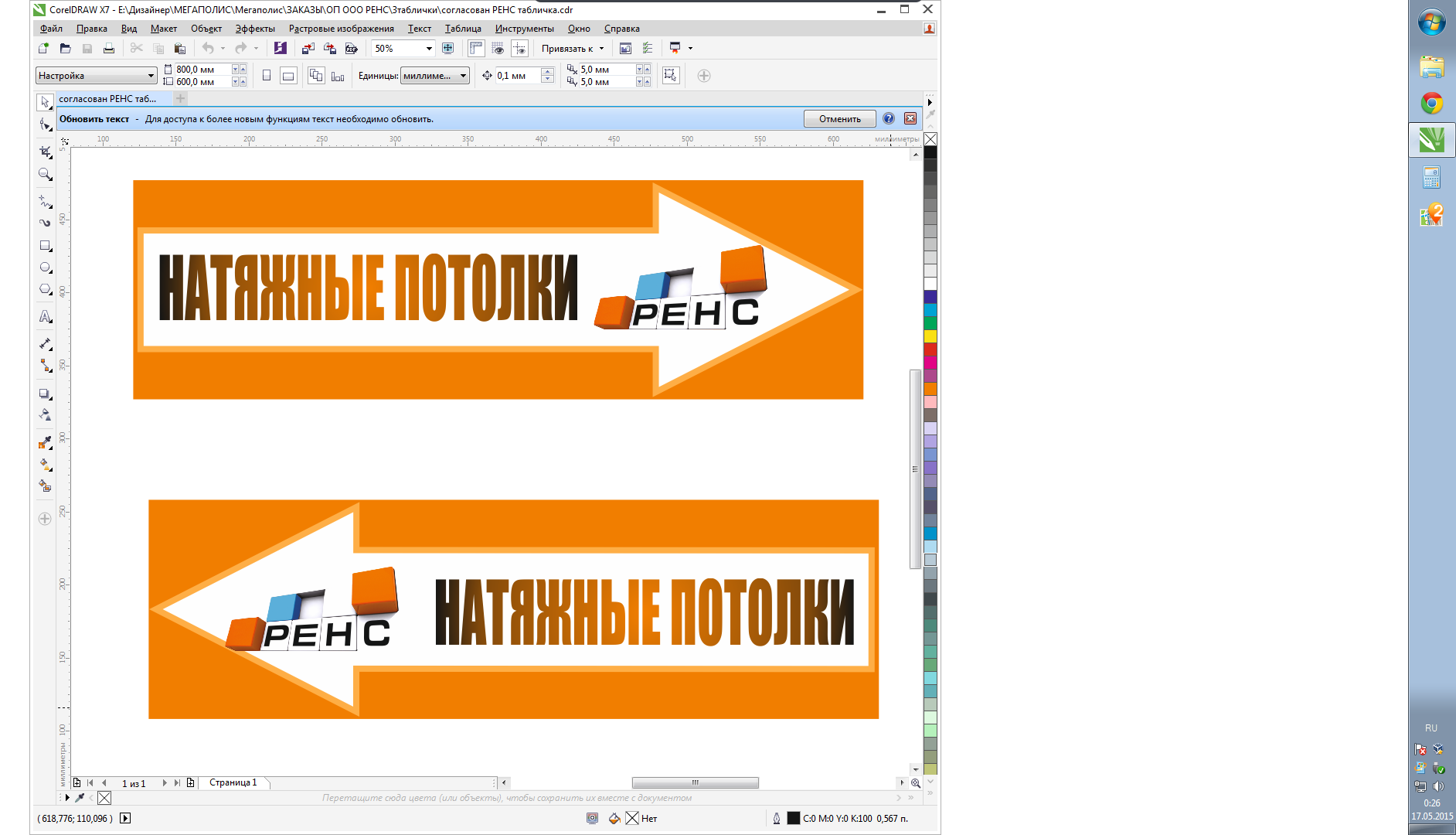
Task: Open the Объект menu
Action: (206, 29)
